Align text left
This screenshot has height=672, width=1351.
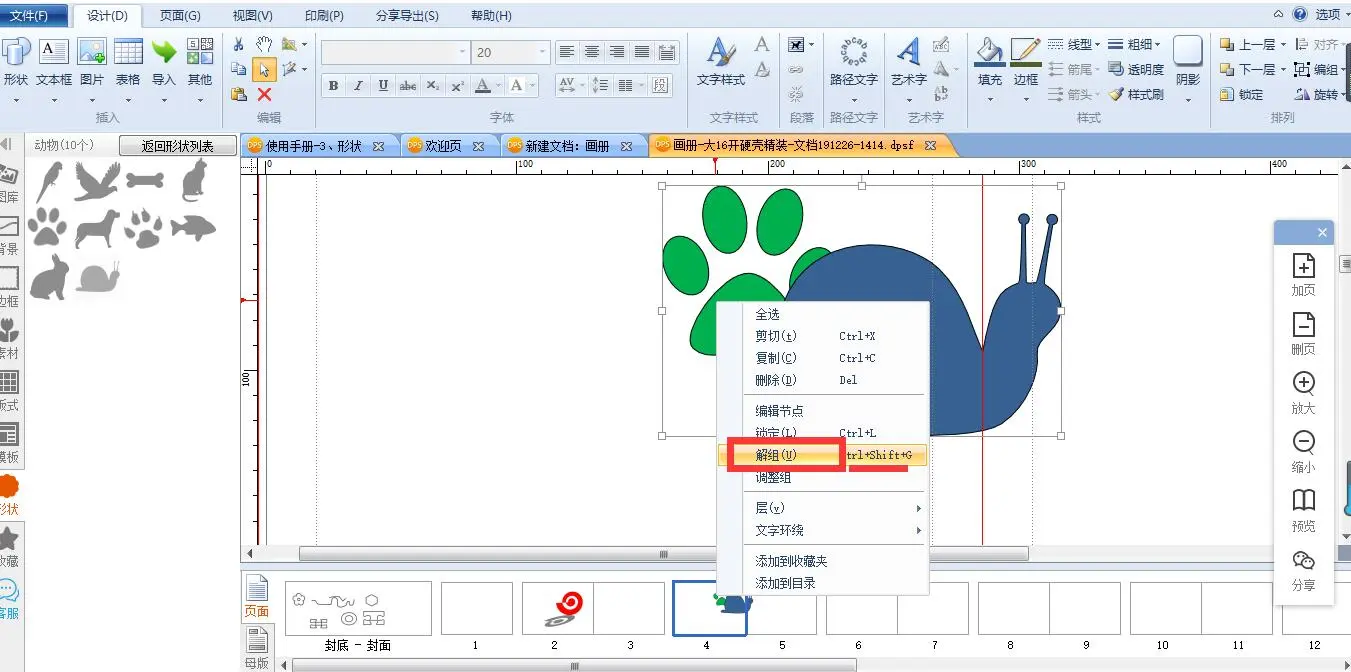(x=567, y=52)
